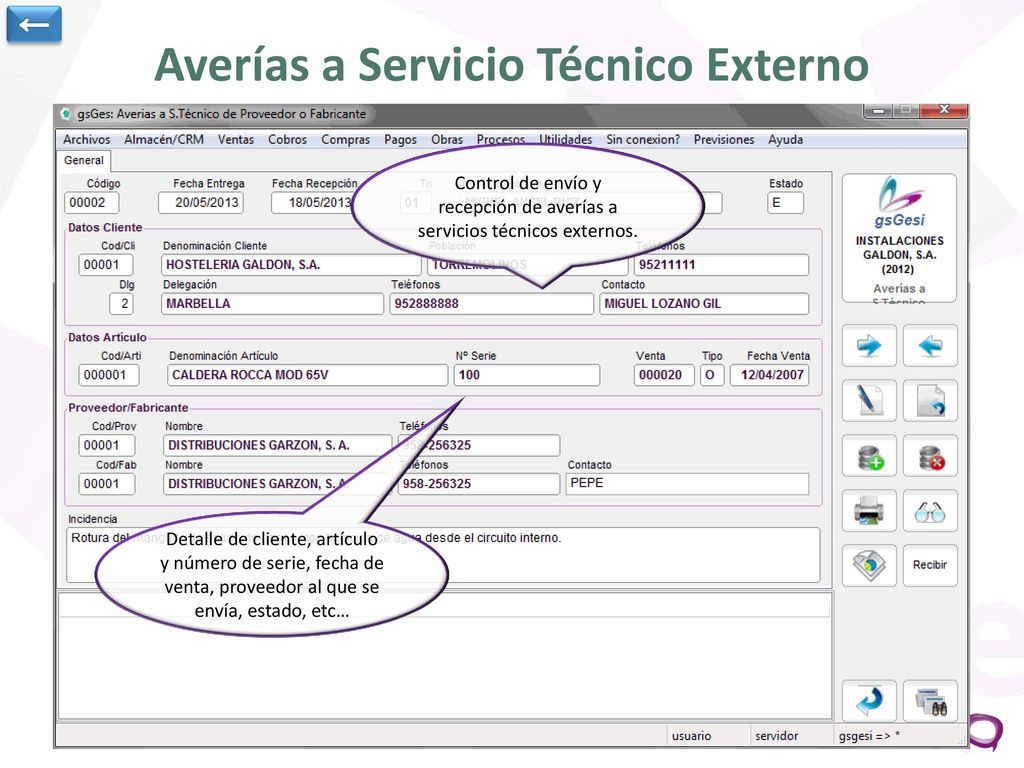Click the binoculars search windows icon

pos(930,701)
